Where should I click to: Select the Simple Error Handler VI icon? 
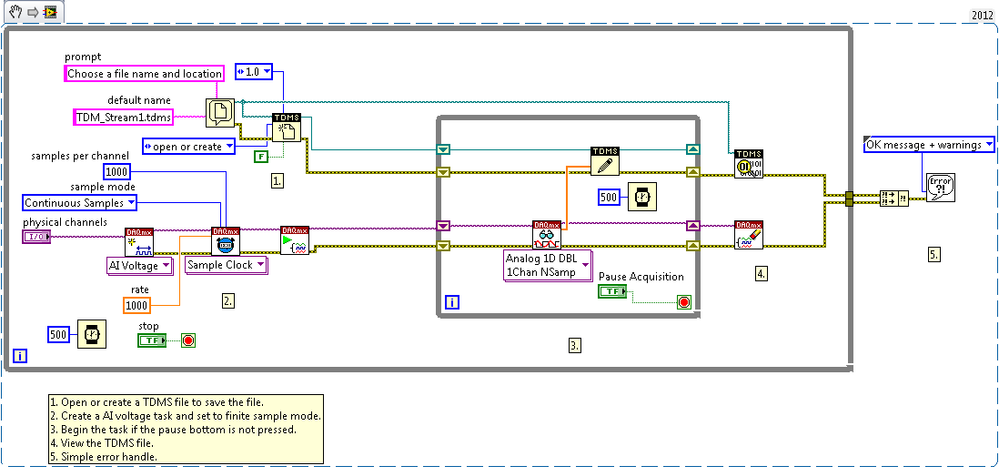tap(940, 187)
